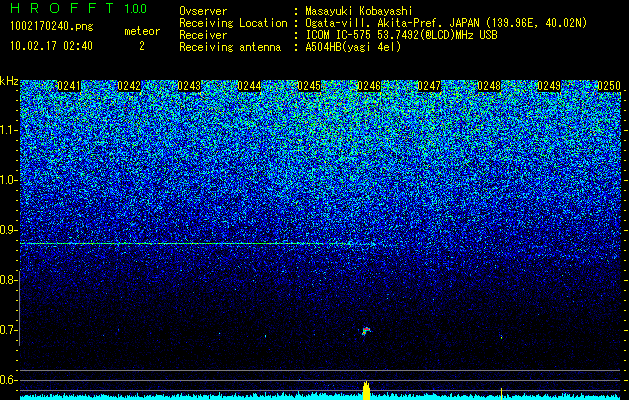The height and width of the screenshot is (400, 629).
Task: Click the bright meteor echo near 0.7 kHz
Action: (x=366, y=331)
